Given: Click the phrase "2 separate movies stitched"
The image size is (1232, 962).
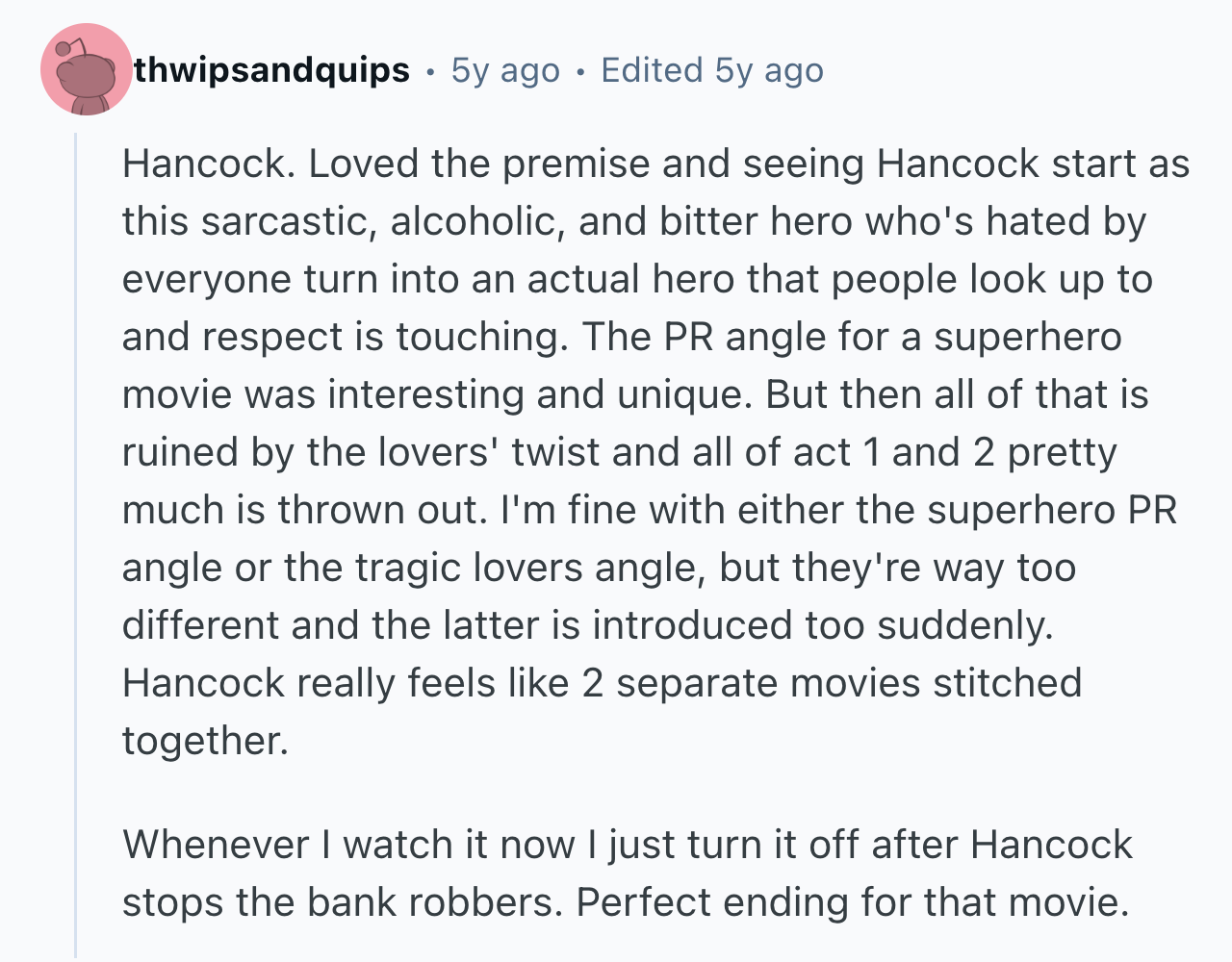Looking at the screenshot, I should coord(832,683).
